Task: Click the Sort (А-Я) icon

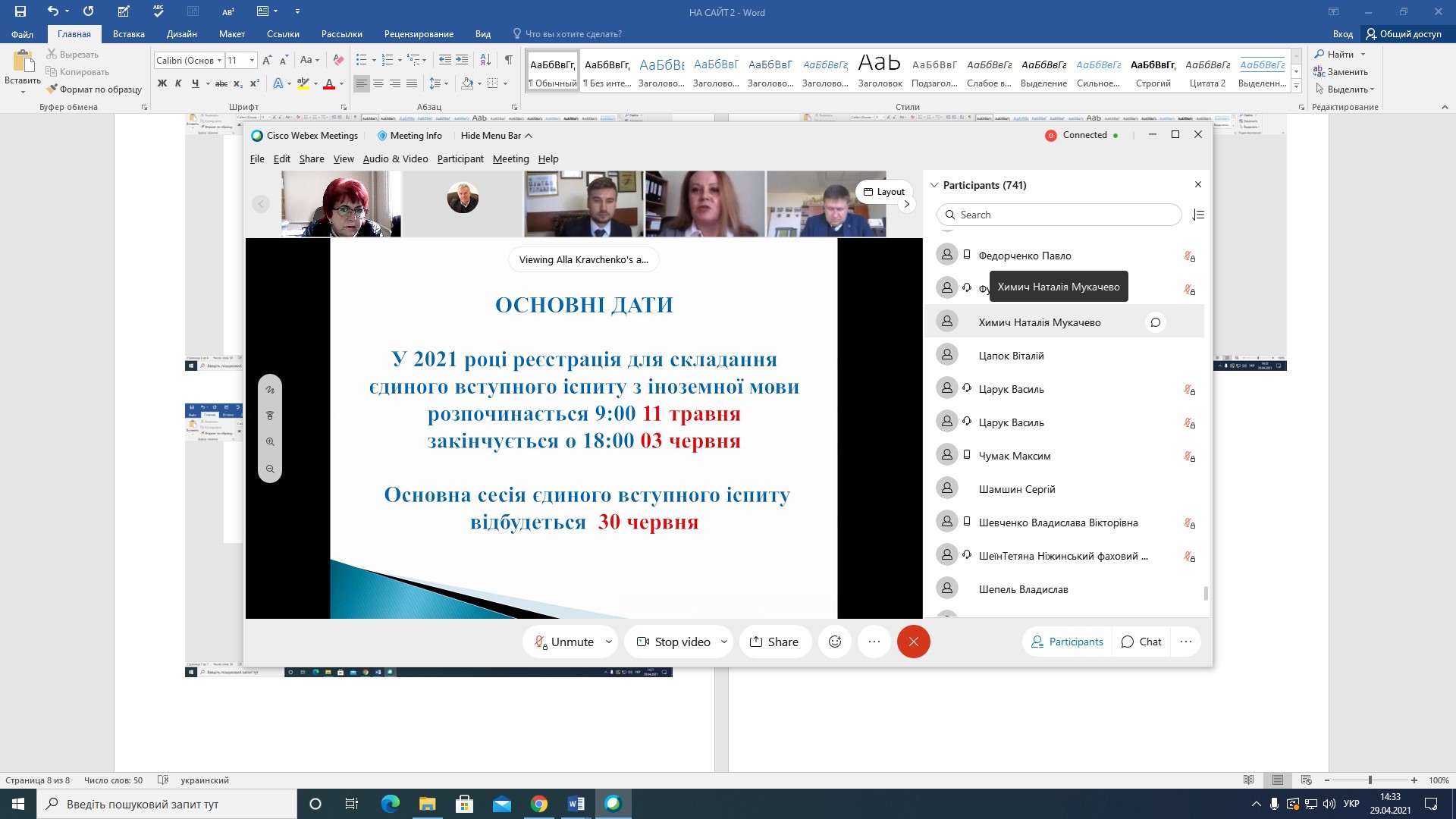Action: click(485, 60)
